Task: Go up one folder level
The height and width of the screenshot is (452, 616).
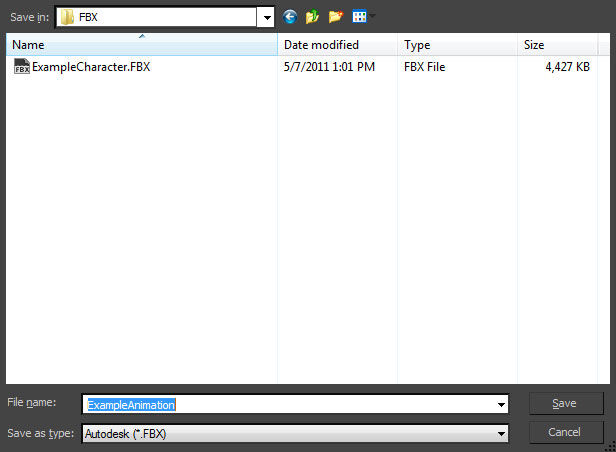Action: click(312, 17)
